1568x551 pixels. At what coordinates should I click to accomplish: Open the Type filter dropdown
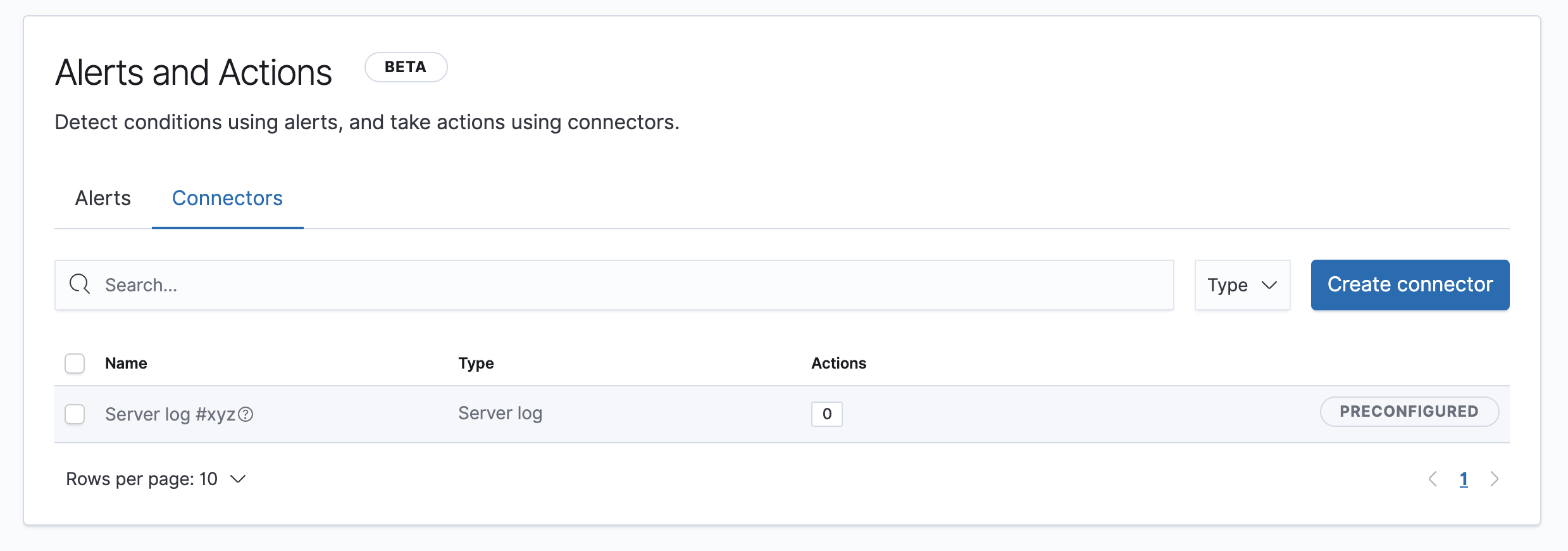(x=1241, y=285)
